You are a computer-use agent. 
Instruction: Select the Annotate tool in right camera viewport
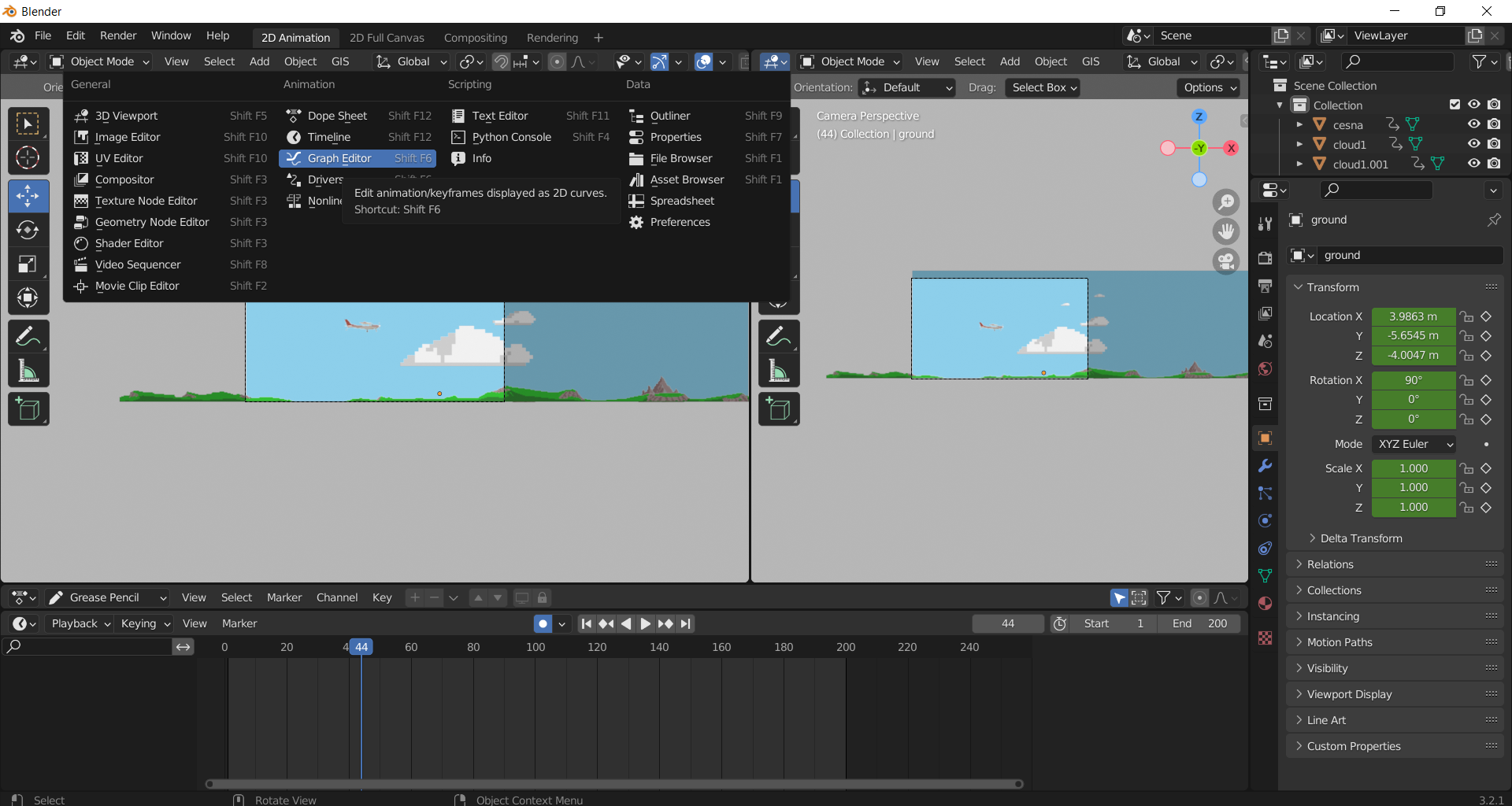(779, 336)
